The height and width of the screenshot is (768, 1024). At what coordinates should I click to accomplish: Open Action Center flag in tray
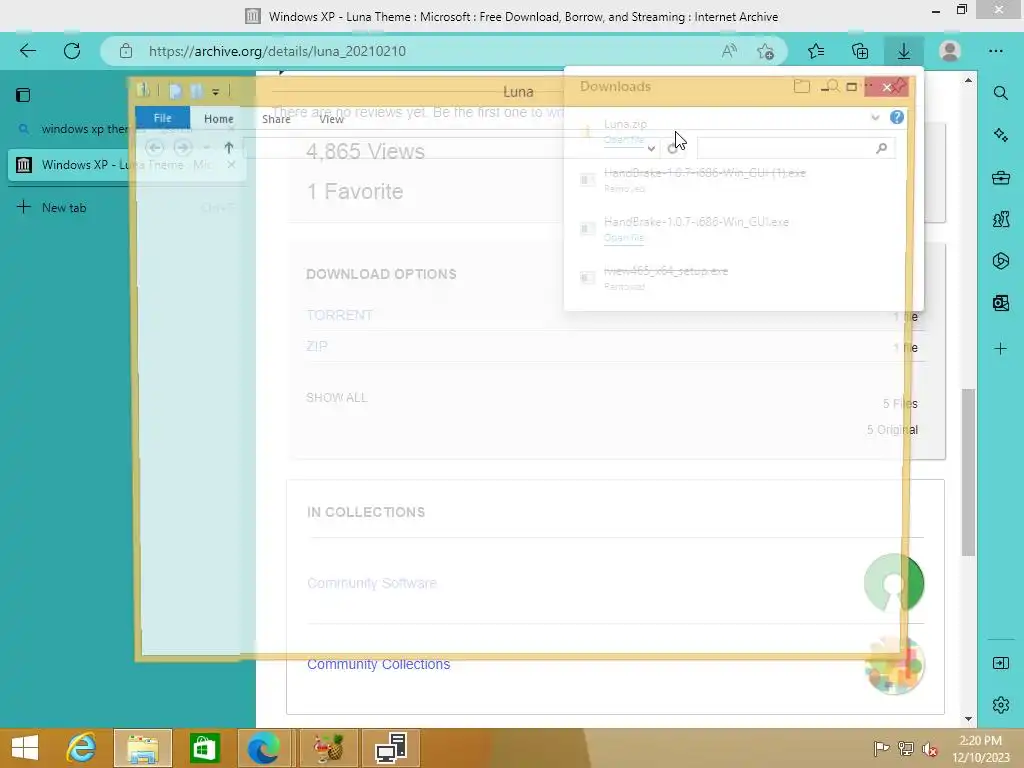(881, 748)
